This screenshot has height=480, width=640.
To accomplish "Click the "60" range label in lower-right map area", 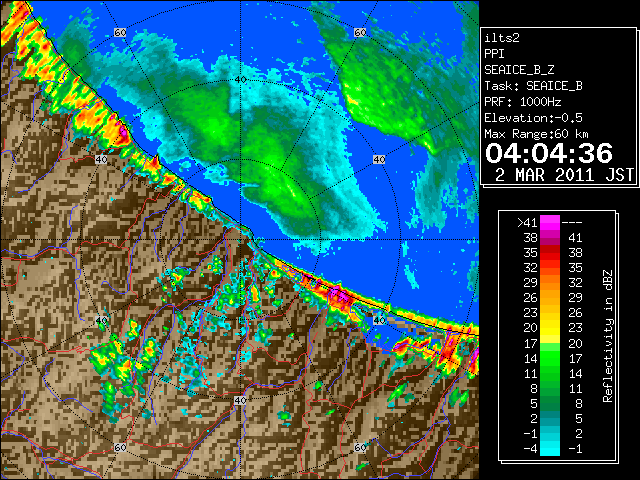I will pyautogui.click(x=360, y=447).
